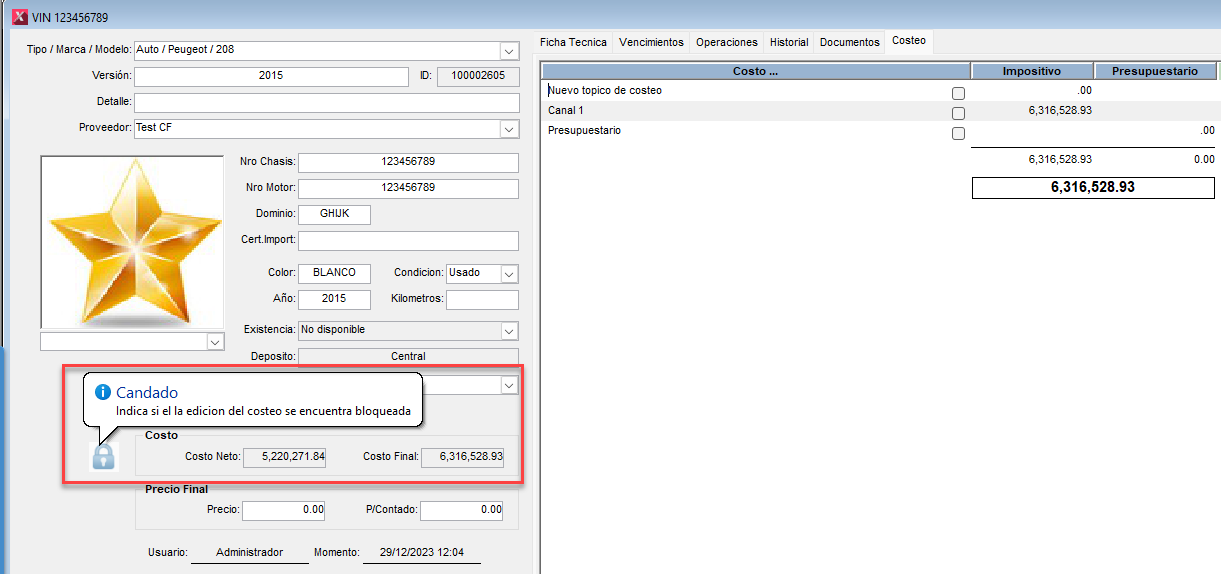Toggle the Presupuestario row checkbox

coord(958,132)
